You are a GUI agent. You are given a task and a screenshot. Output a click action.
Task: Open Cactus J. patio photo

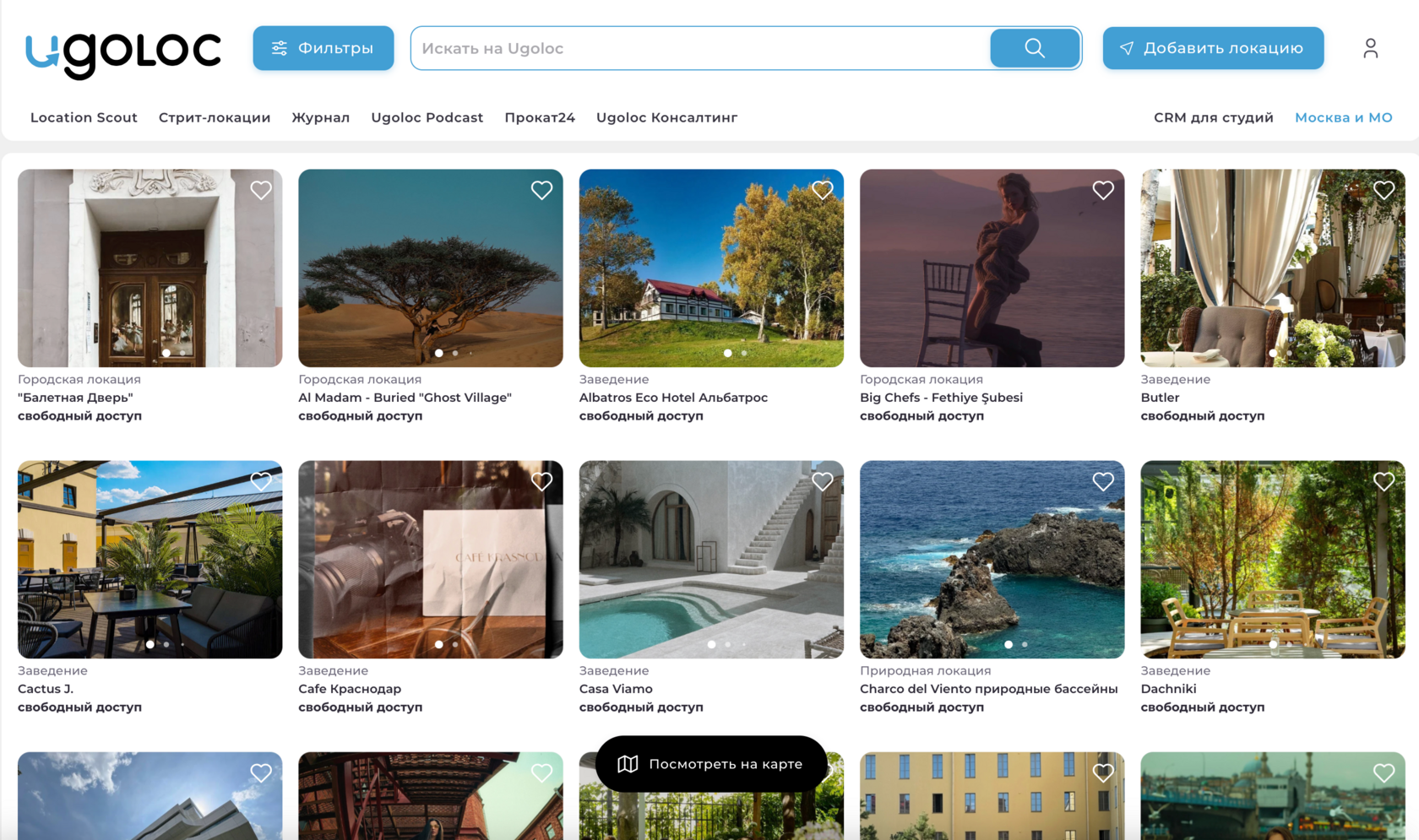point(150,560)
